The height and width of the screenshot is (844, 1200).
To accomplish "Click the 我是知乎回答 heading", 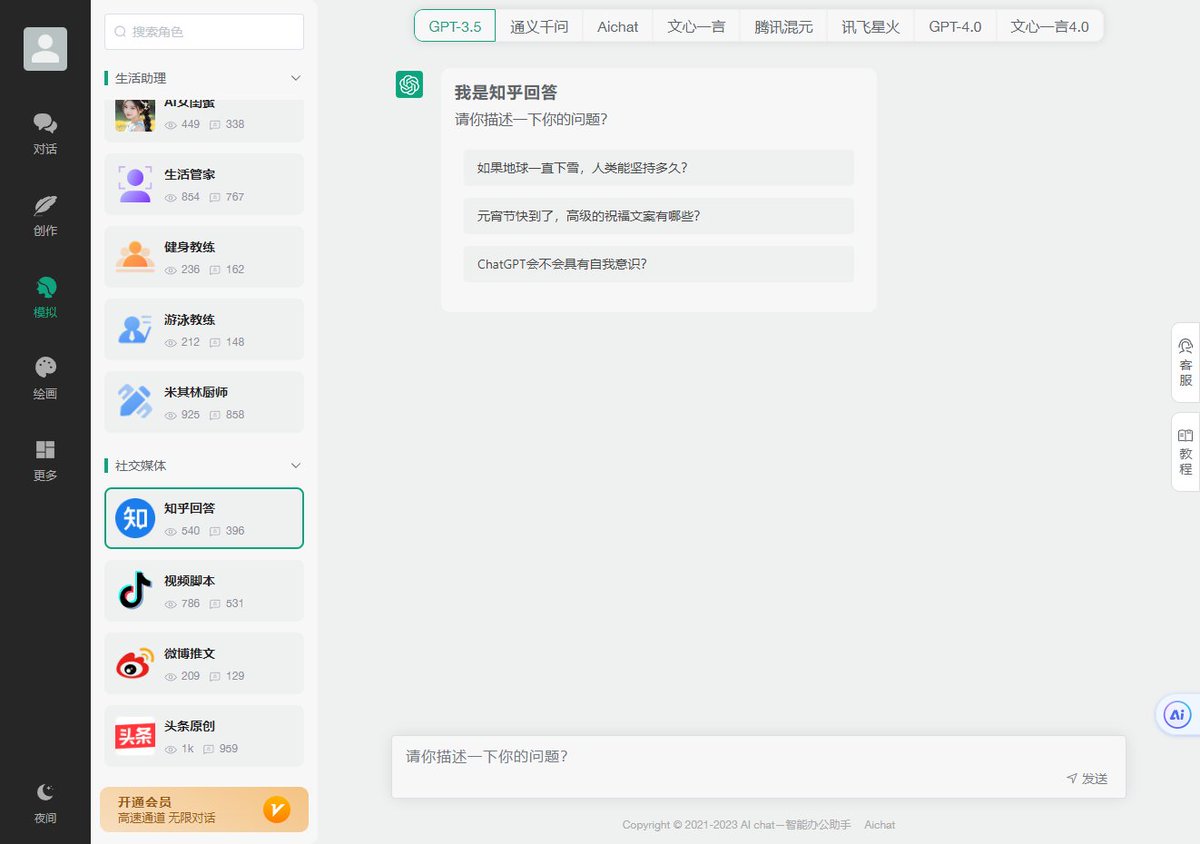I will tap(506, 93).
